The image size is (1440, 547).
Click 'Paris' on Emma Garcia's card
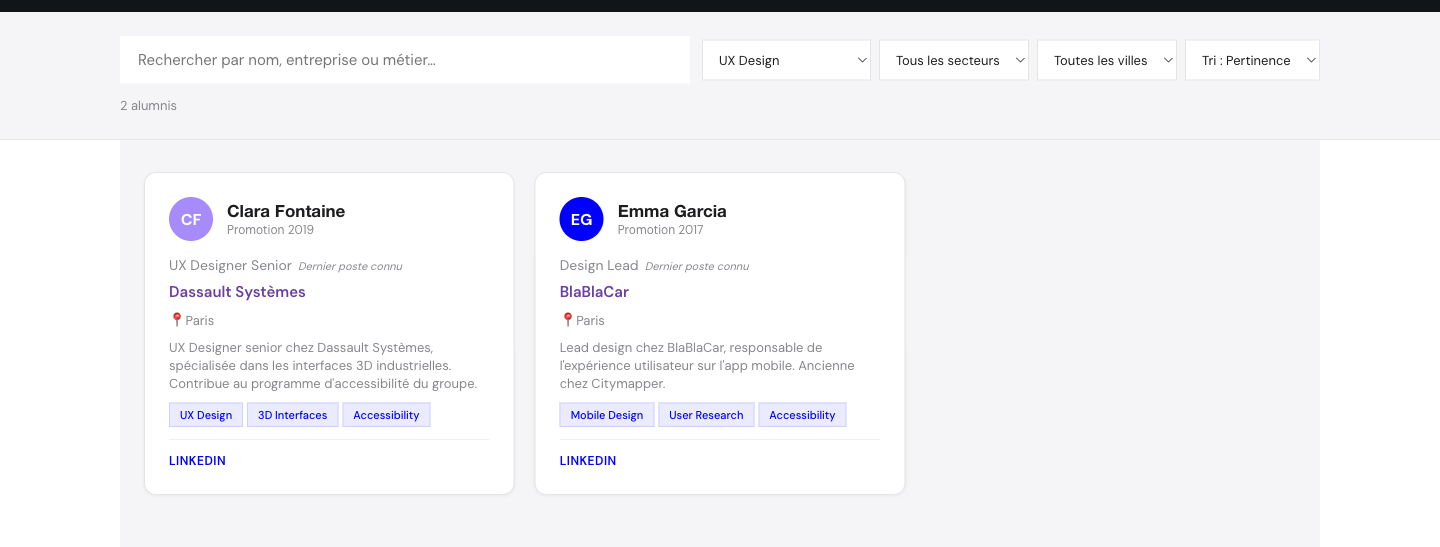[590, 321]
